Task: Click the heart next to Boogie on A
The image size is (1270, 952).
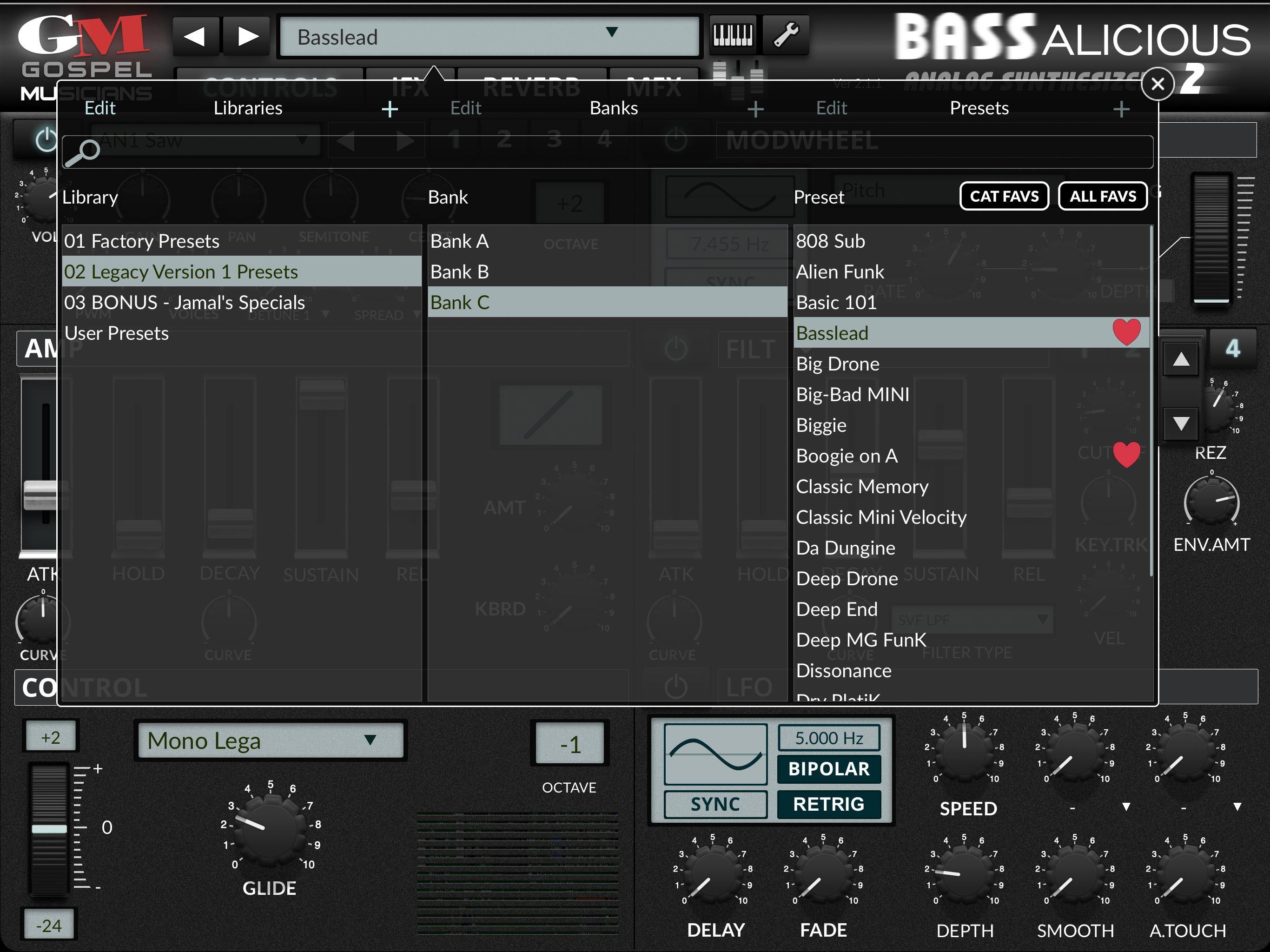Action: coord(1126,455)
